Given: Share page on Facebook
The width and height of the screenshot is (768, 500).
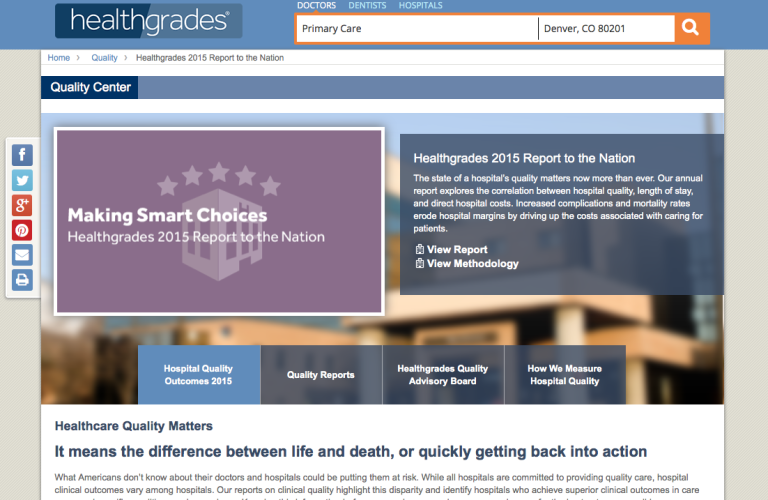Looking at the screenshot, I should 22,155.
